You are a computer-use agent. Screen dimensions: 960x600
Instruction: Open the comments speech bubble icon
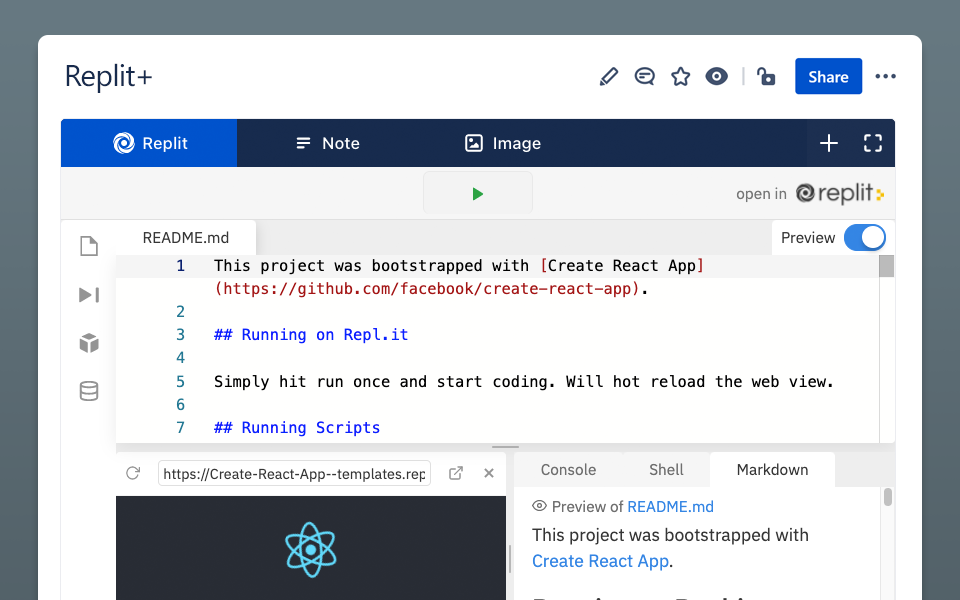coord(645,77)
